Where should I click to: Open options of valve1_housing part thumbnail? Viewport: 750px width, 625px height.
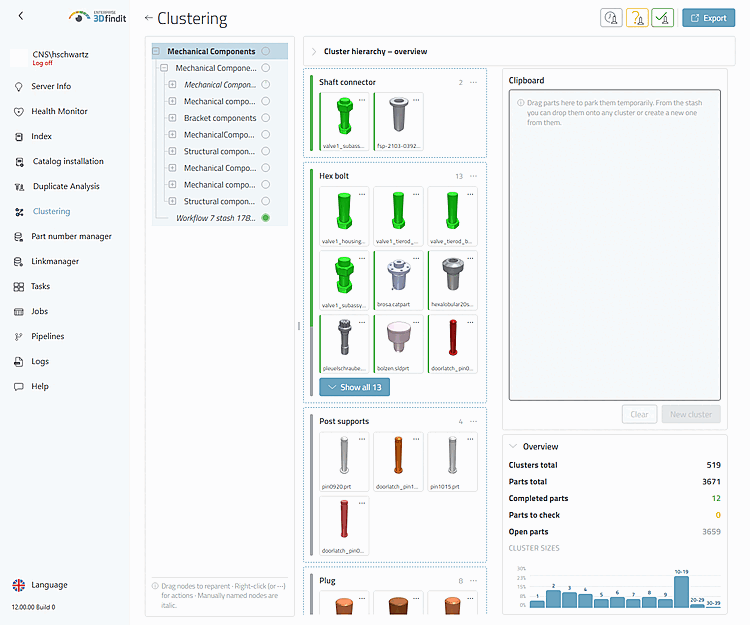click(362, 194)
